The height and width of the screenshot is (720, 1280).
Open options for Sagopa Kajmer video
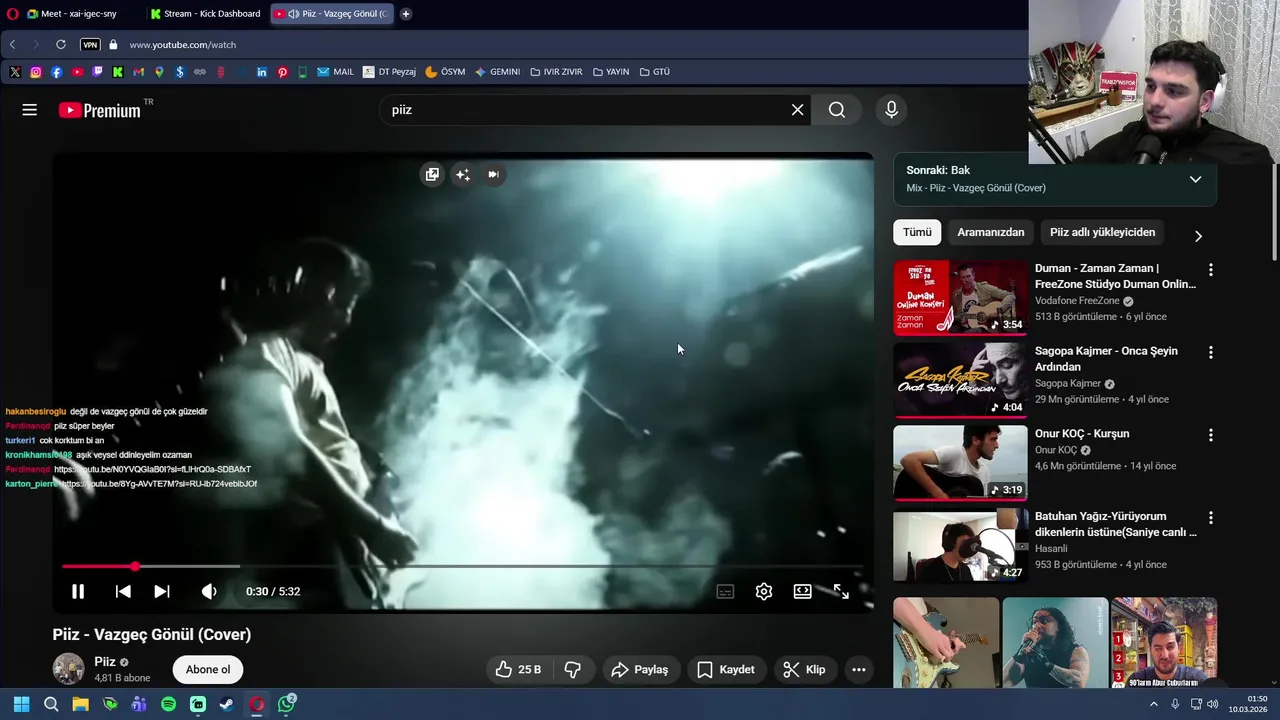pyautogui.click(x=1210, y=353)
